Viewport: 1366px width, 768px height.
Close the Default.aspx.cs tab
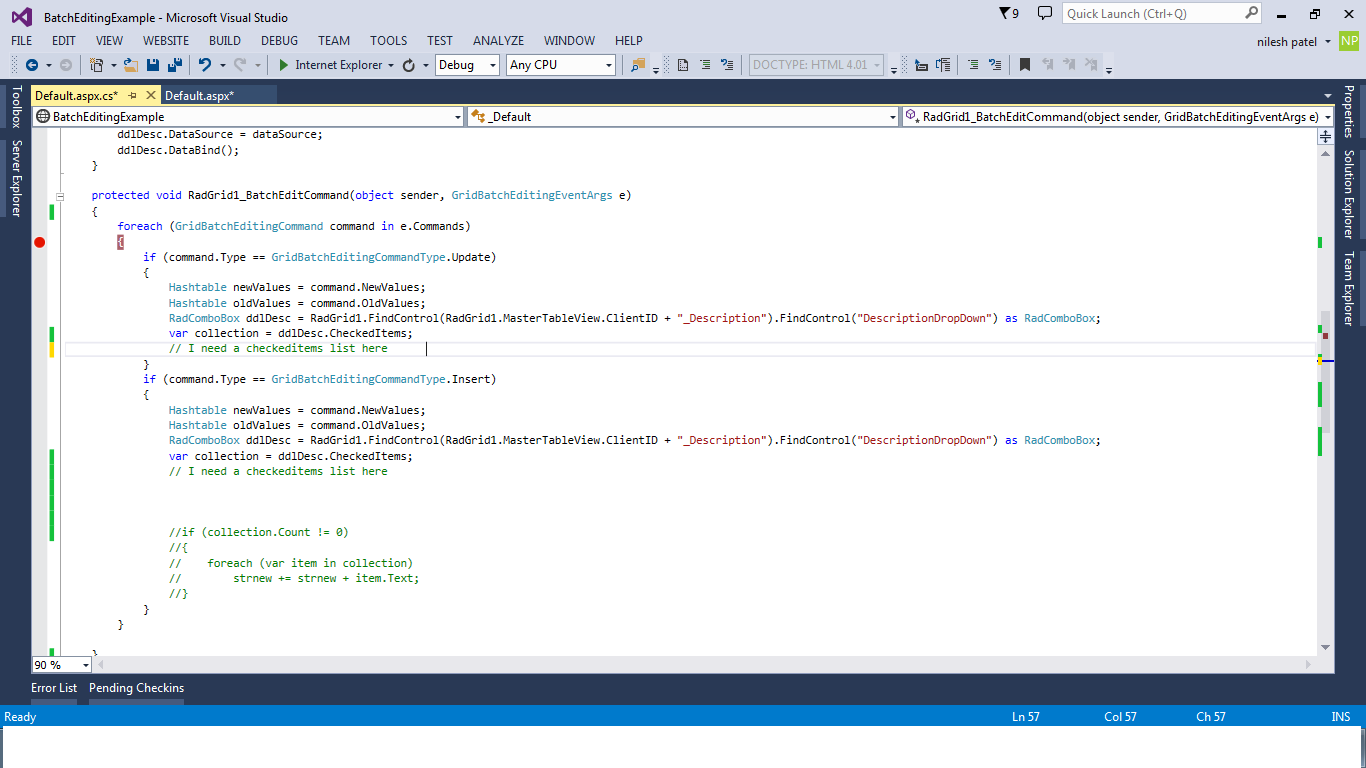151,95
